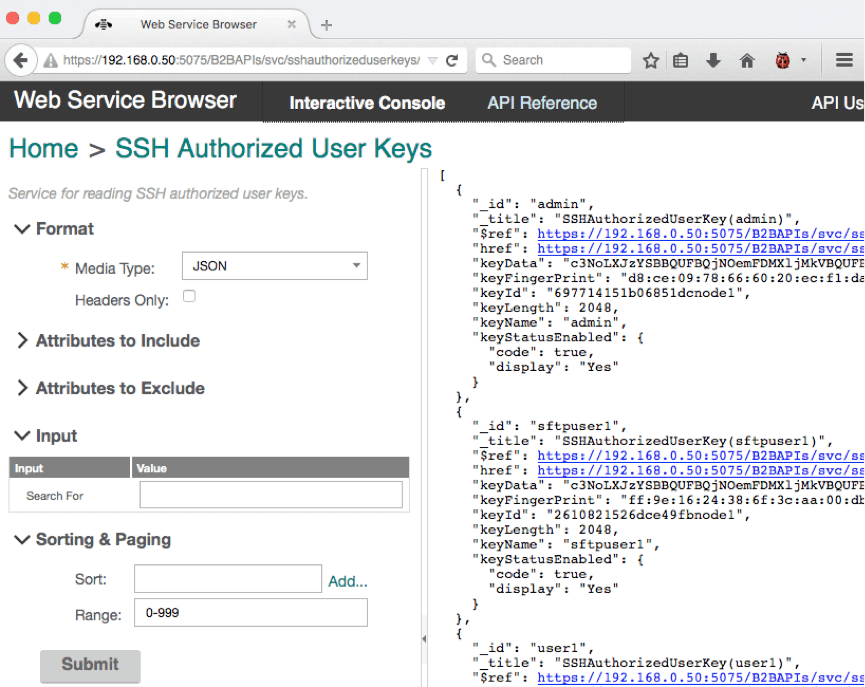Go to the browser home icon
Viewport: 865px width, 687px height.
coord(747,60)
